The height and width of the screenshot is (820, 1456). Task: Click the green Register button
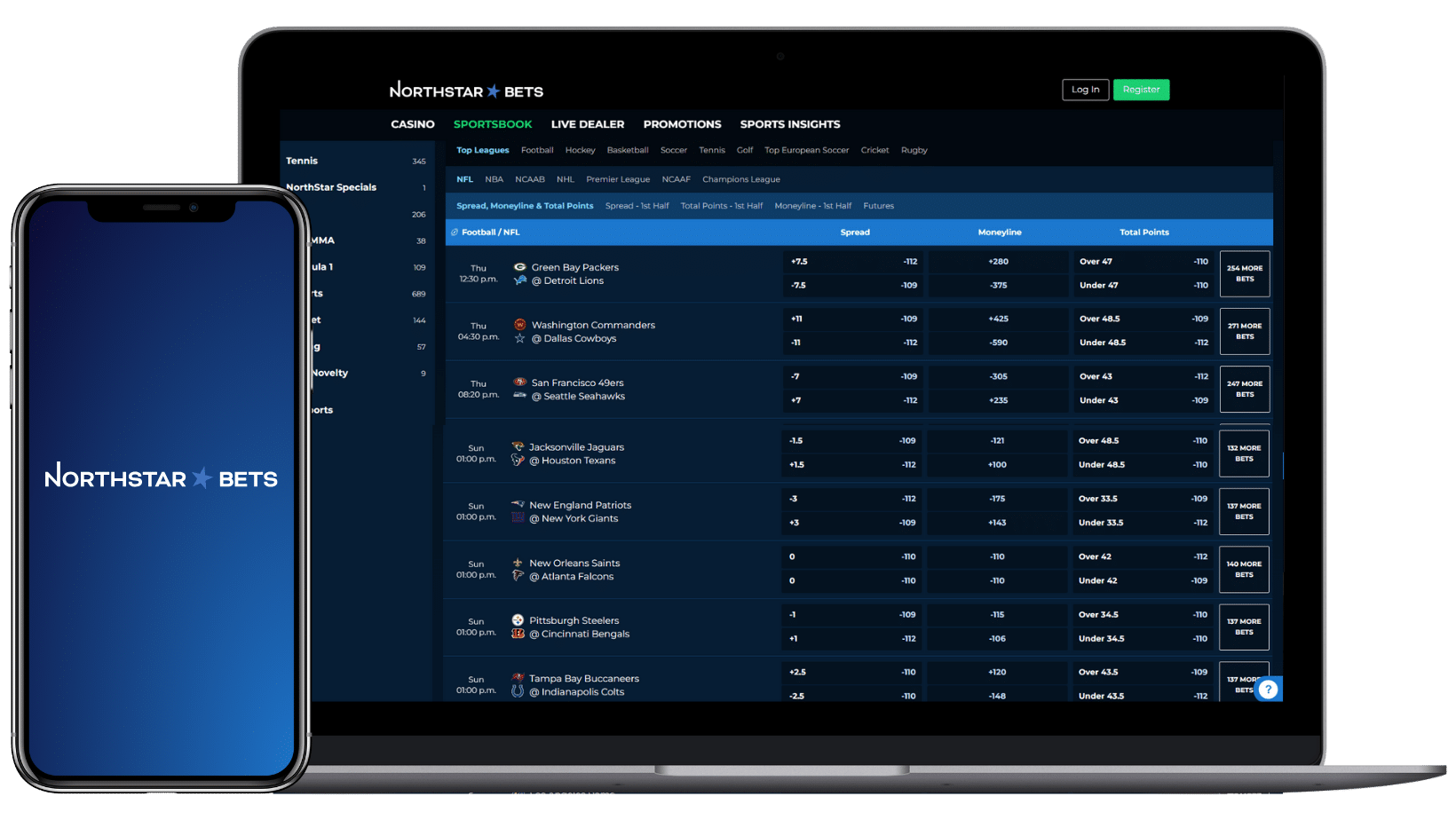(1141, 90)
